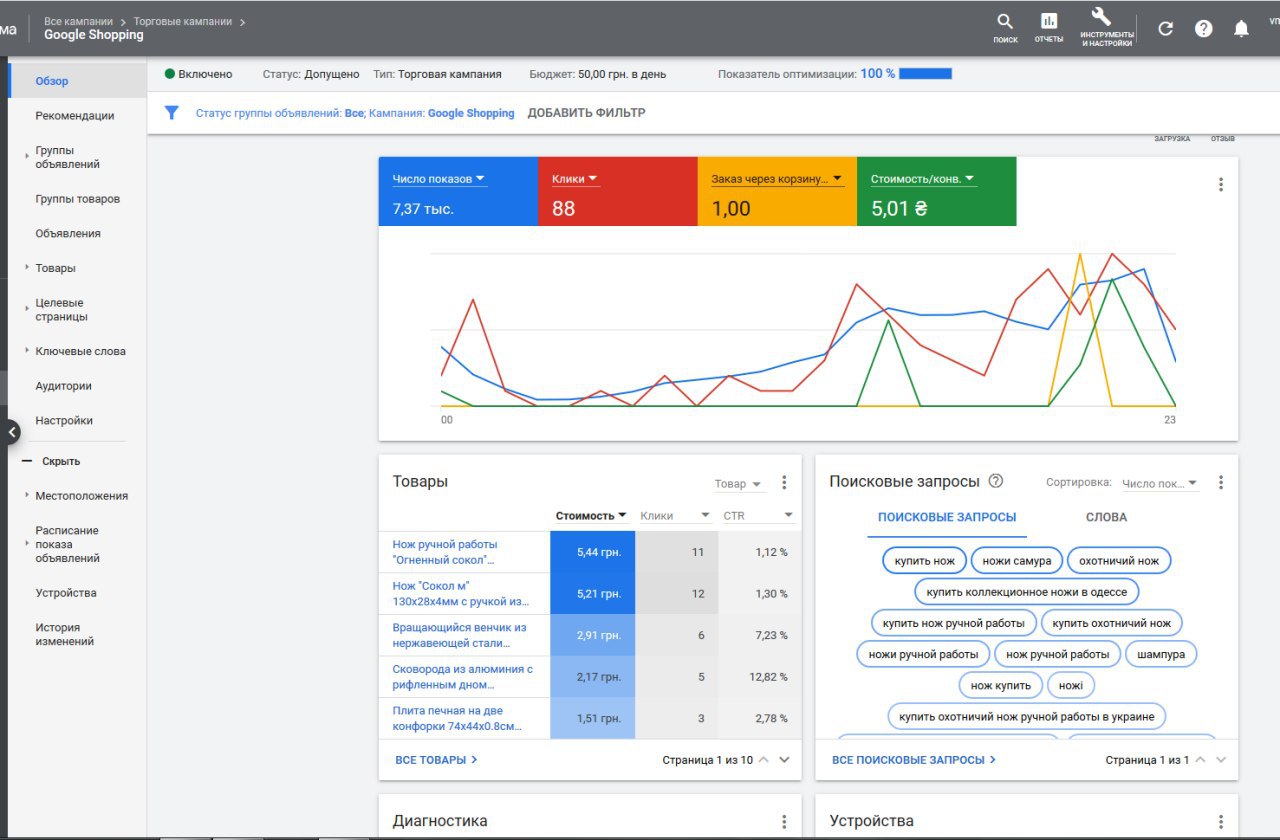Viewport: 1280px width, 840px height.
Task: Open the Товар dropdown in Товары card
Action: [738, 484]
